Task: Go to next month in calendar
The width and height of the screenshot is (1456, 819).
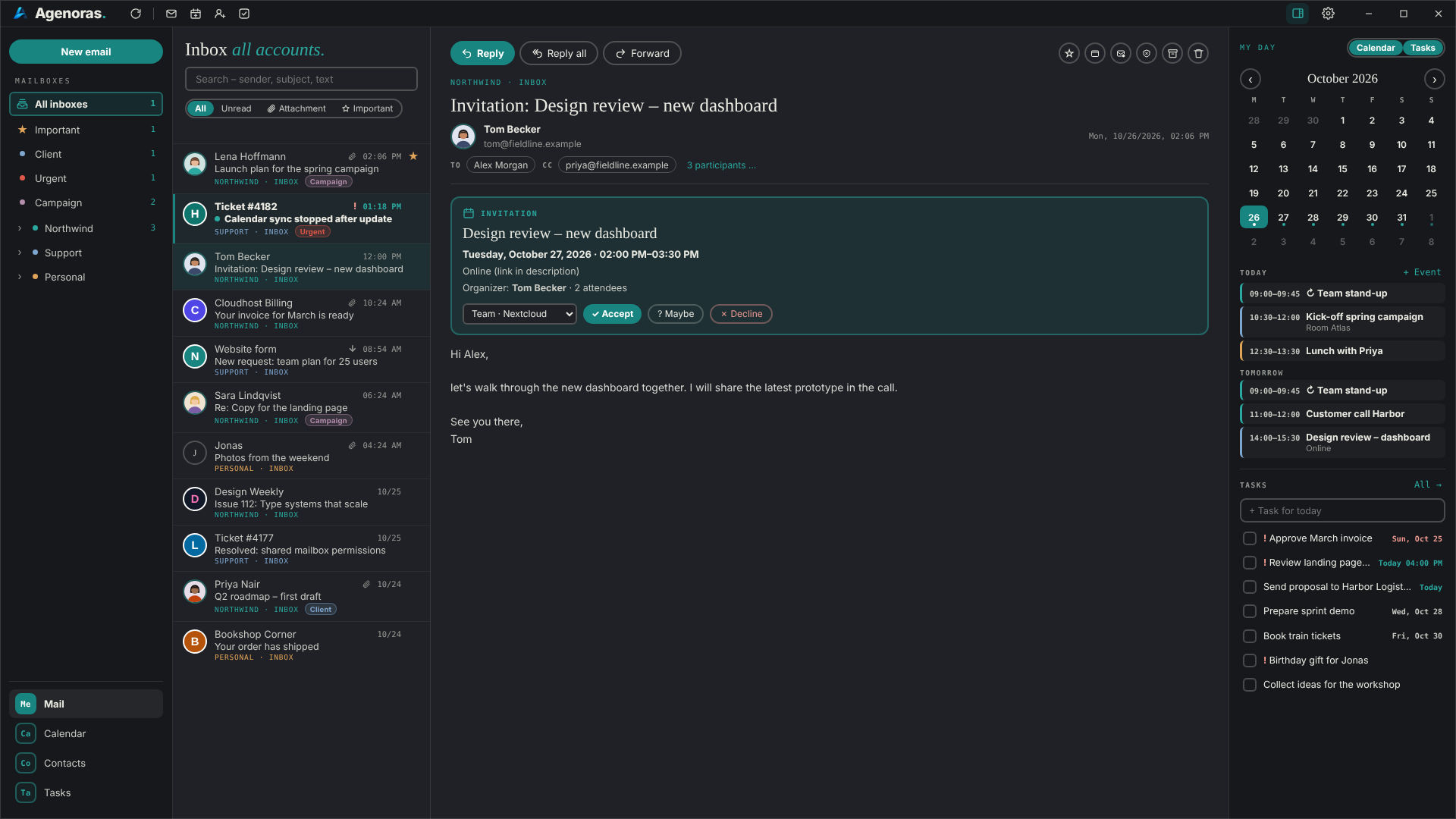Action: (x=1434, y=79)
